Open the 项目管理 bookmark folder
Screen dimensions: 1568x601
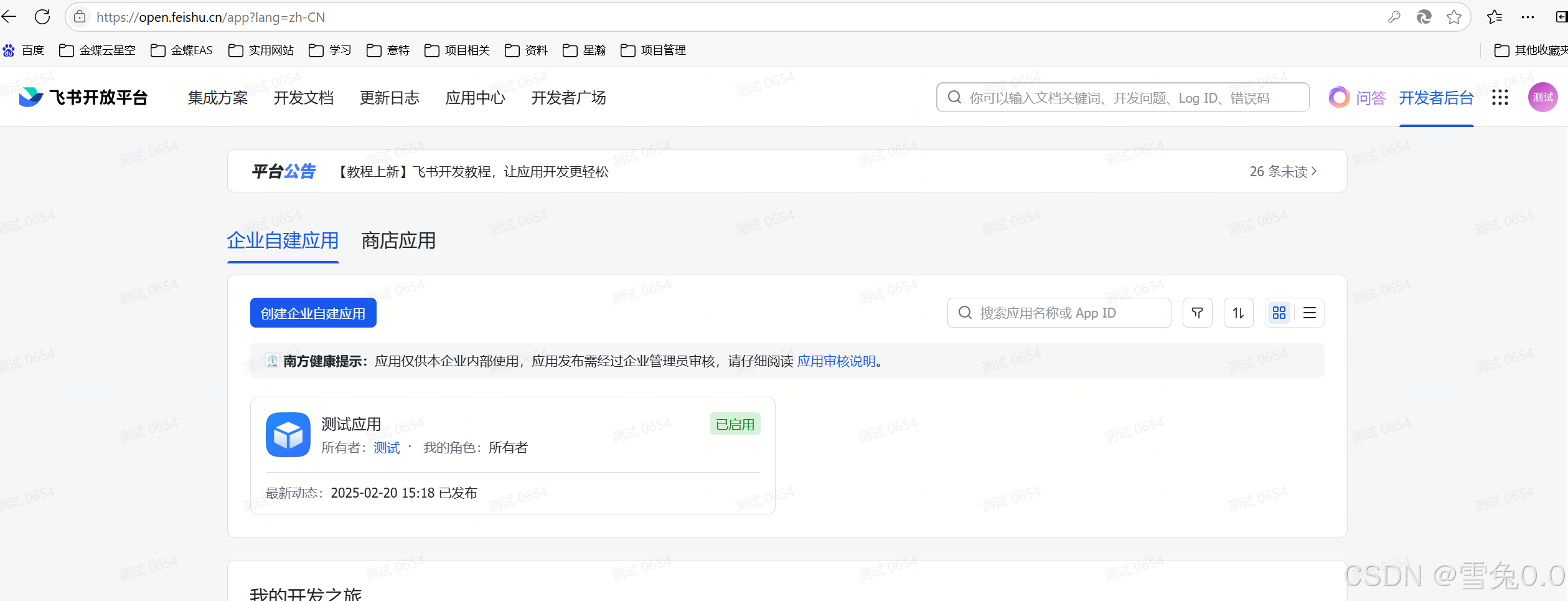[x=653, y=50]
